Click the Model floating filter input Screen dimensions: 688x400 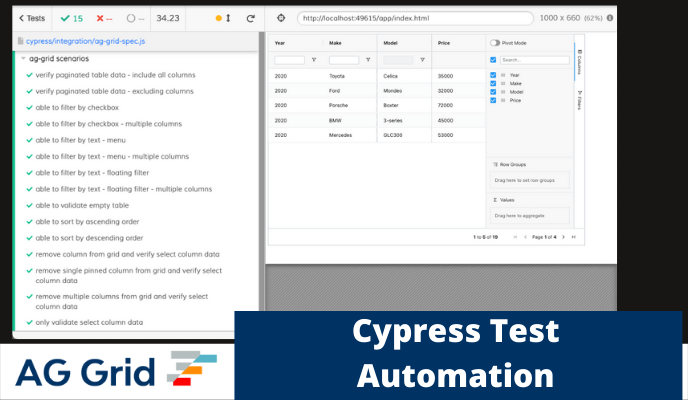(398, 60)
